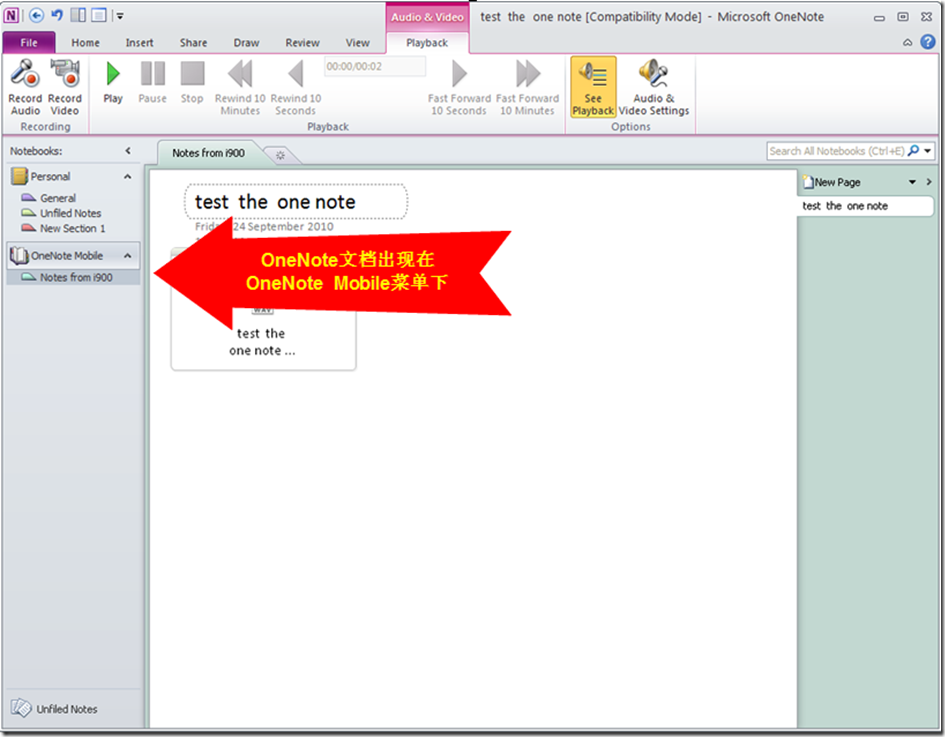Create a new section tab

click(280, 155)
